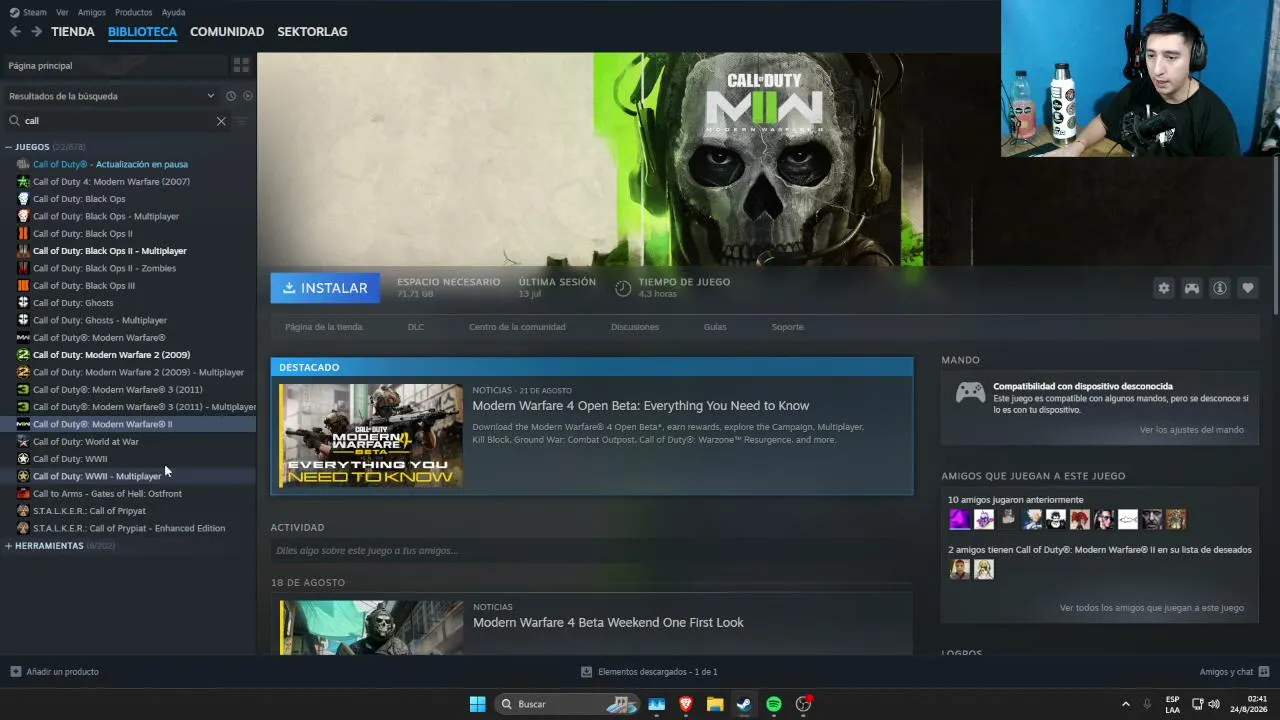Click Página principal button

coord(114,66)
